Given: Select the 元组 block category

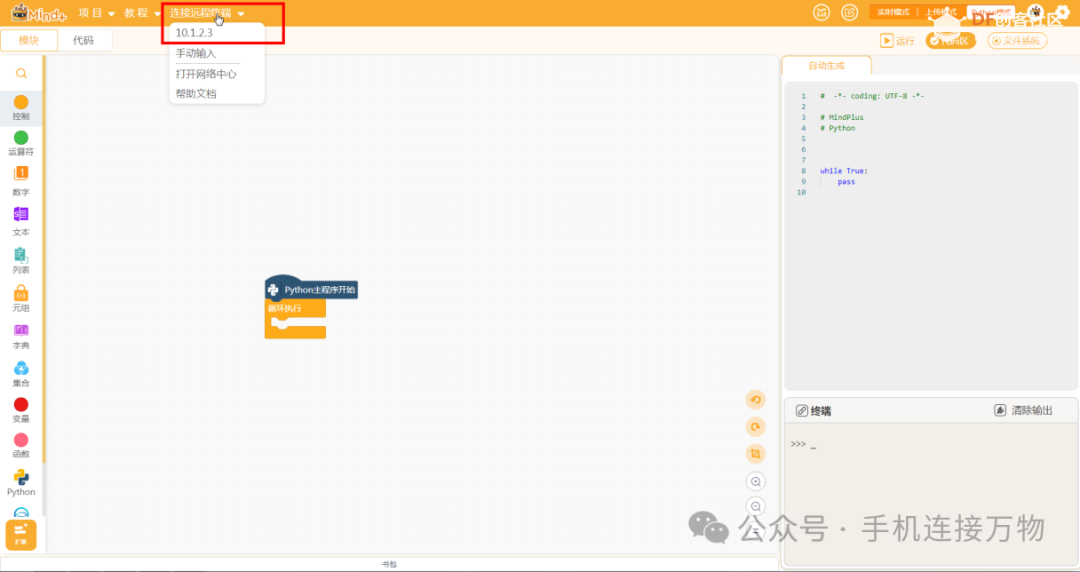Looking at the screenshot, I should click(21, 298).
